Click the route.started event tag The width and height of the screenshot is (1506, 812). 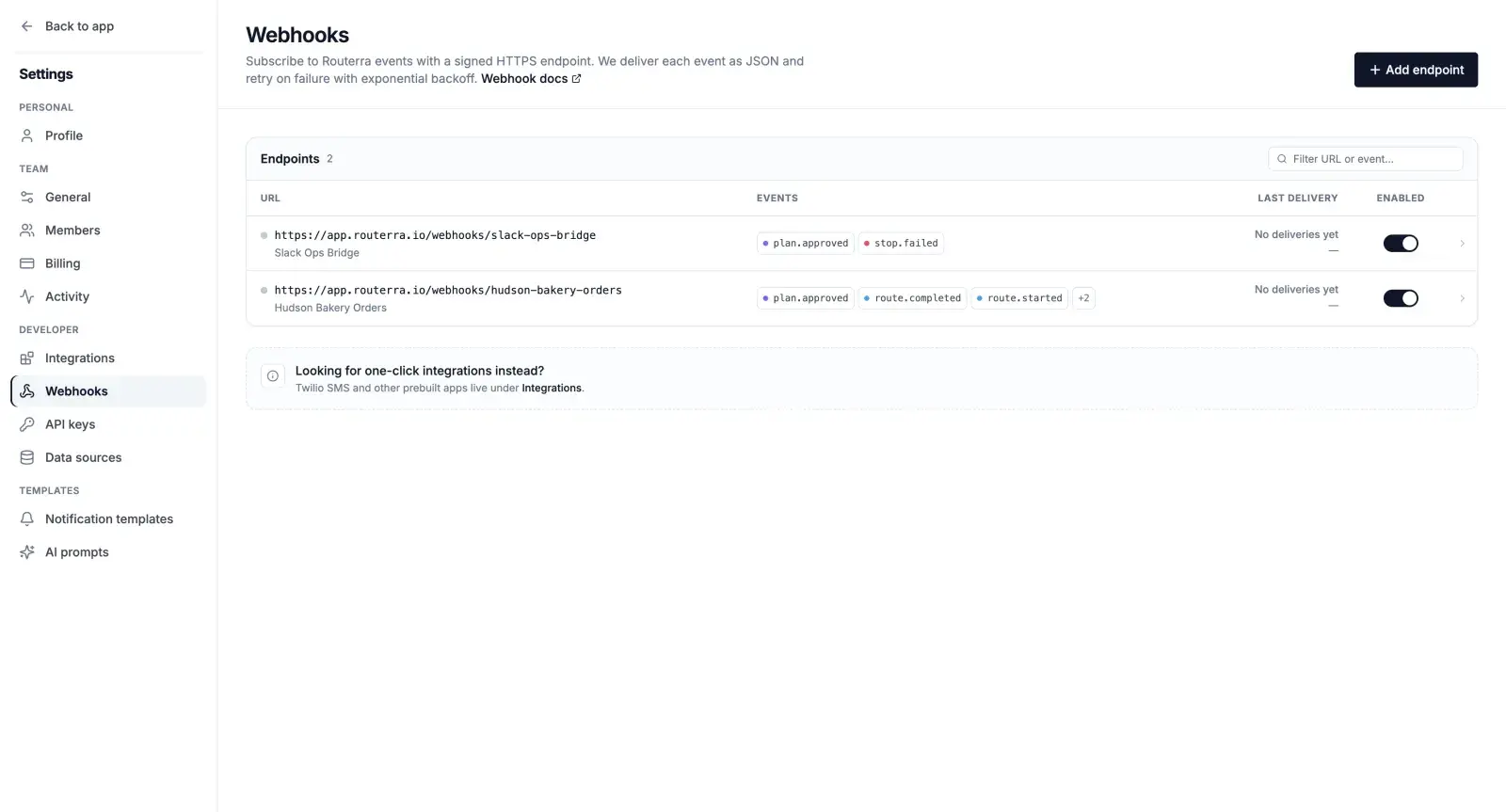[x=1019, y=298]
